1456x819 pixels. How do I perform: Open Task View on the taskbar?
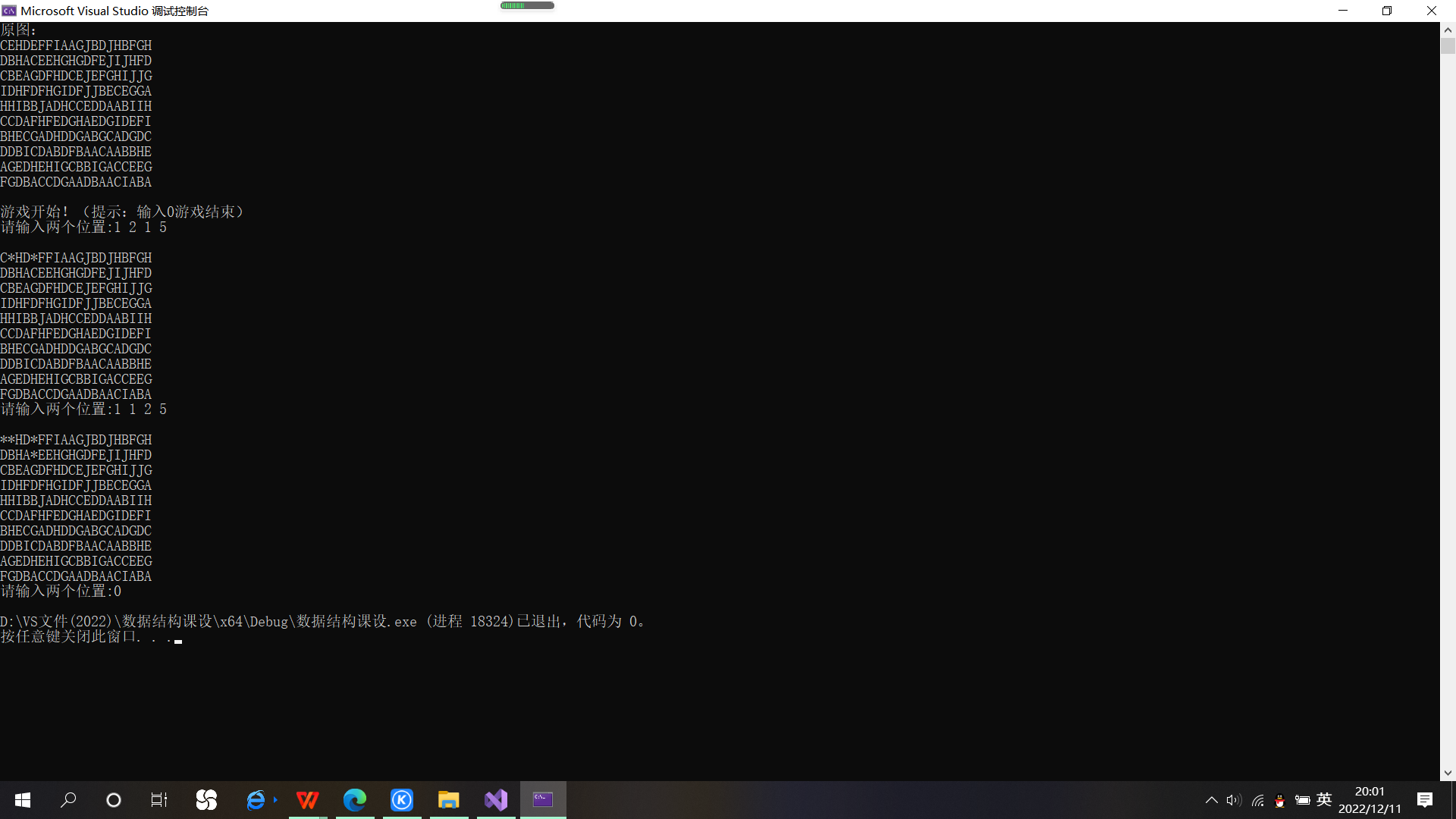[159, 800]
